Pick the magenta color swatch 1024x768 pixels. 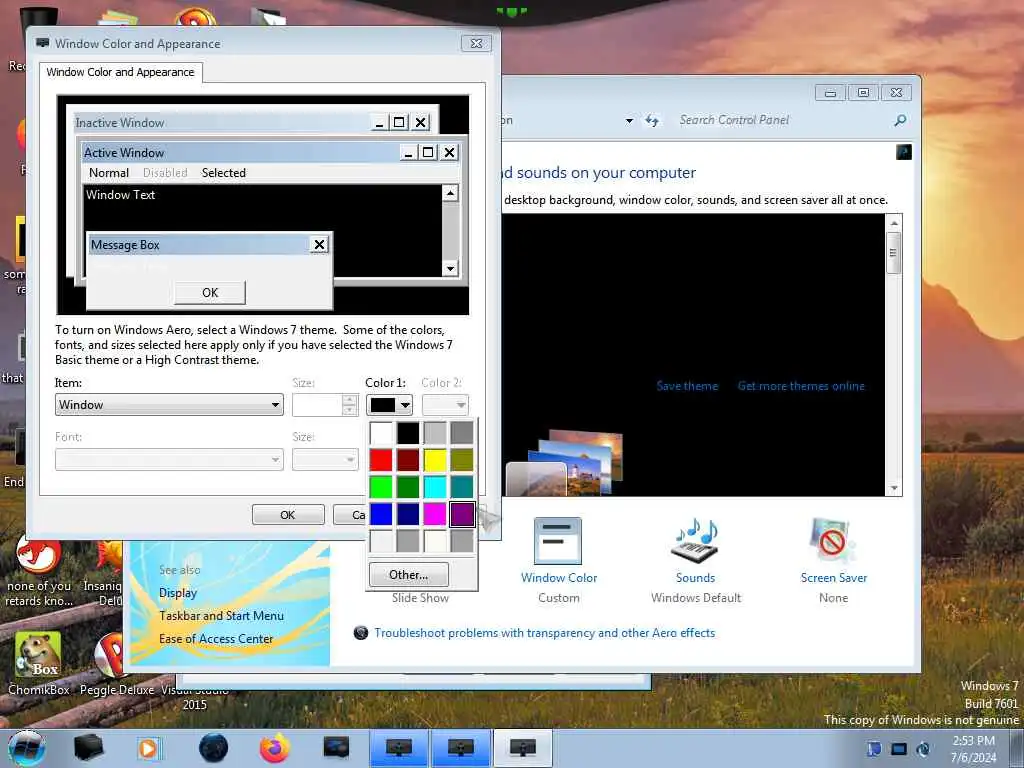[x=435, y=514]
